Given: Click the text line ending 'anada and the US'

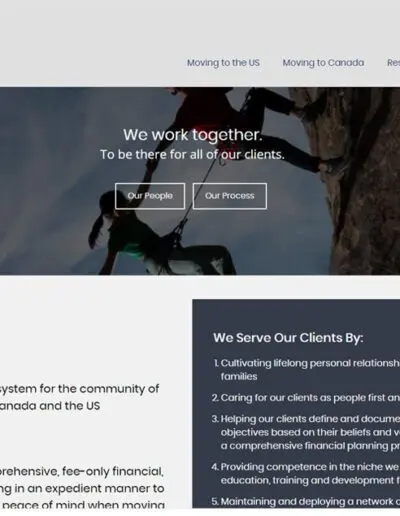Looking at the screenshot, I should [50, 406].
